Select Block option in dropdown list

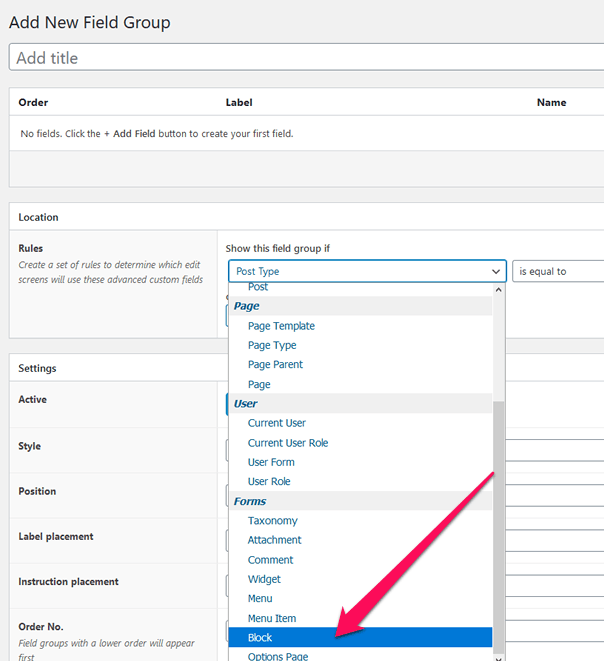click(x=260, y=637)
